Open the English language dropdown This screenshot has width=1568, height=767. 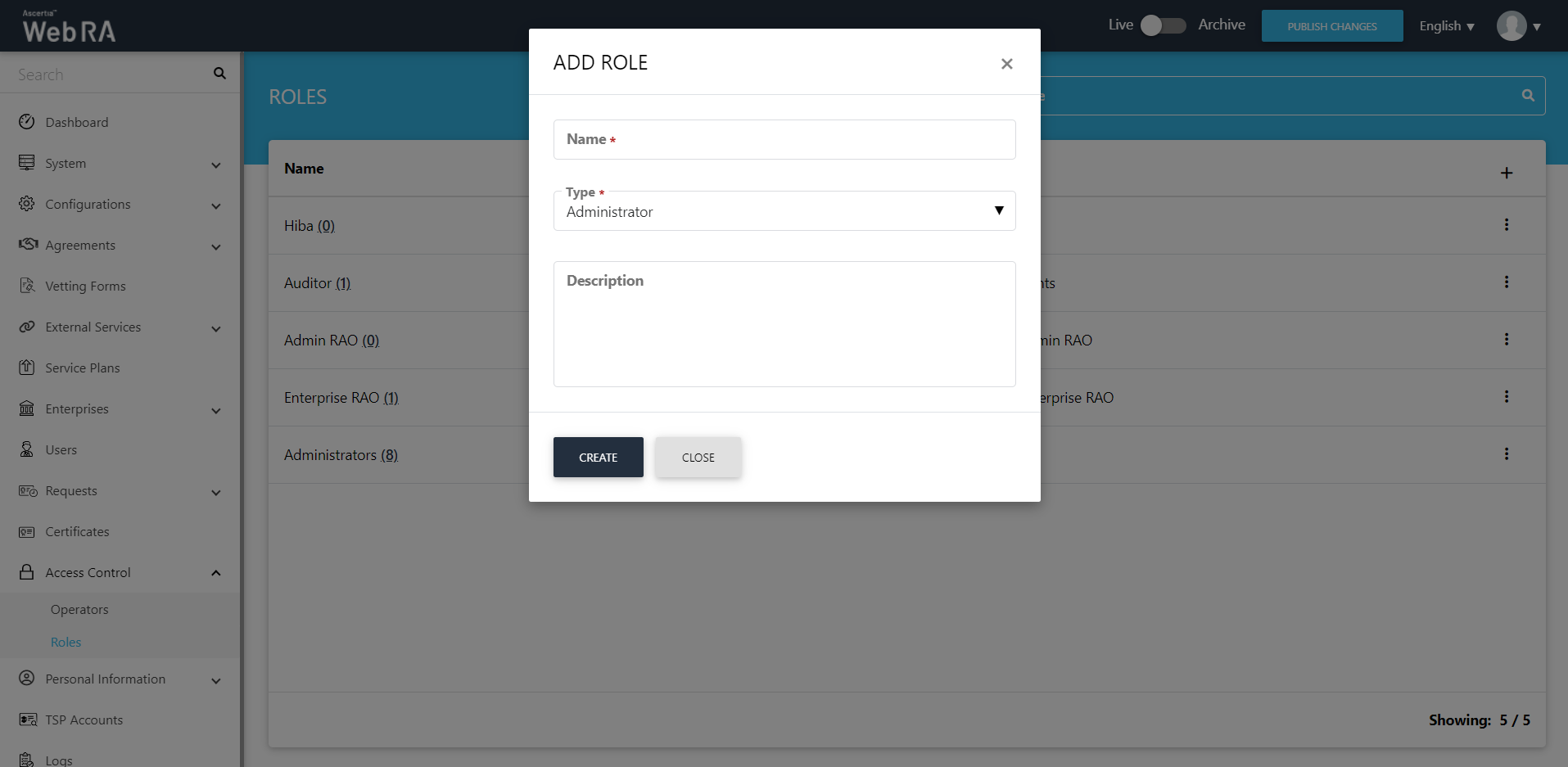(1446, 26)
